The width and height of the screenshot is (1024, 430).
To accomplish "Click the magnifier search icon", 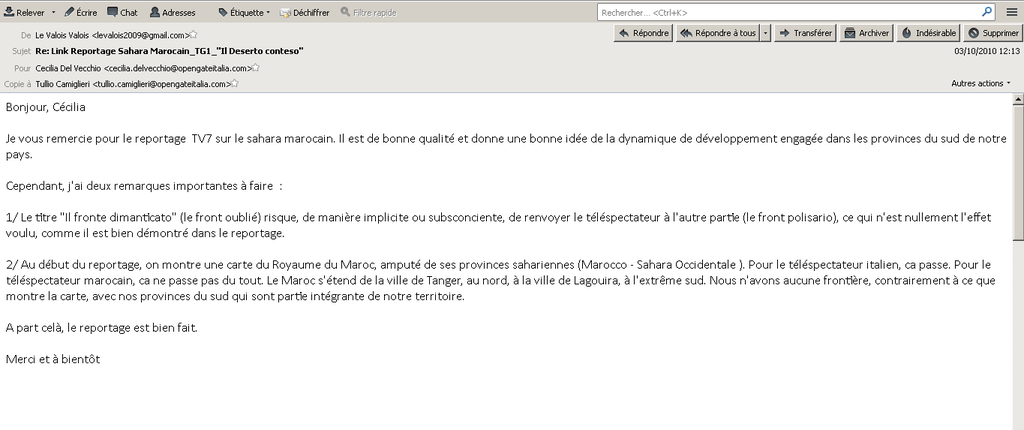I will coord(987,12).
